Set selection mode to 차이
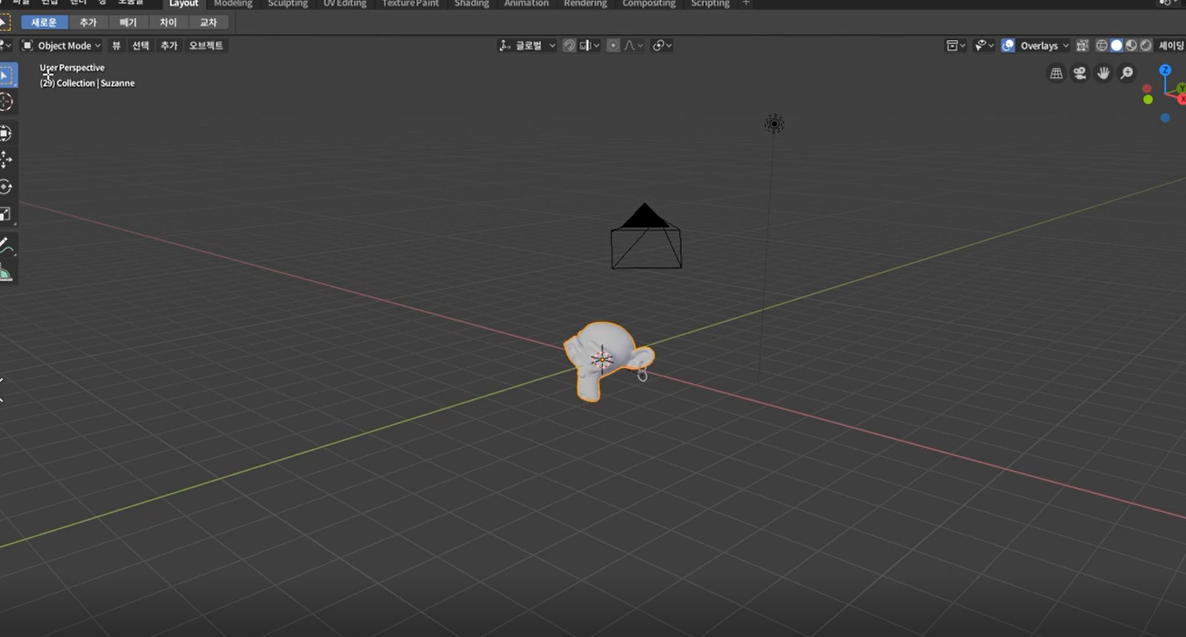This screenshot has height=637, width=1186. click(168, 23)
